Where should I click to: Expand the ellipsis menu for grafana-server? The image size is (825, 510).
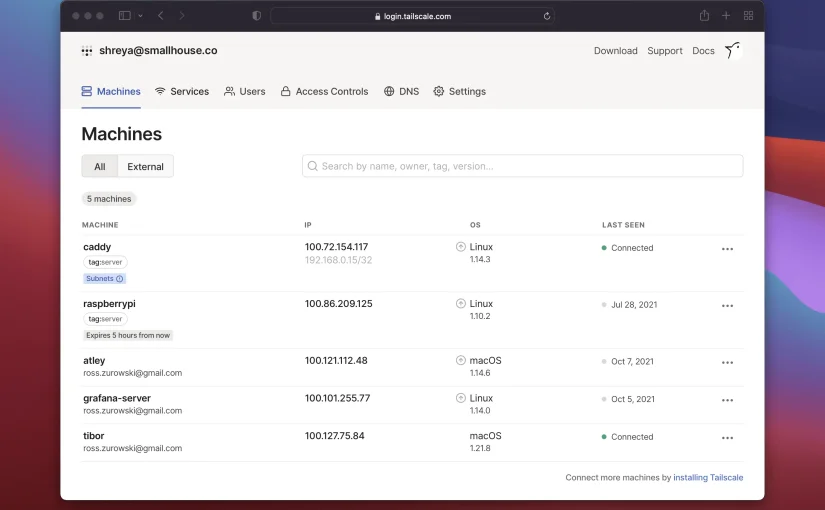click(727, 400)
